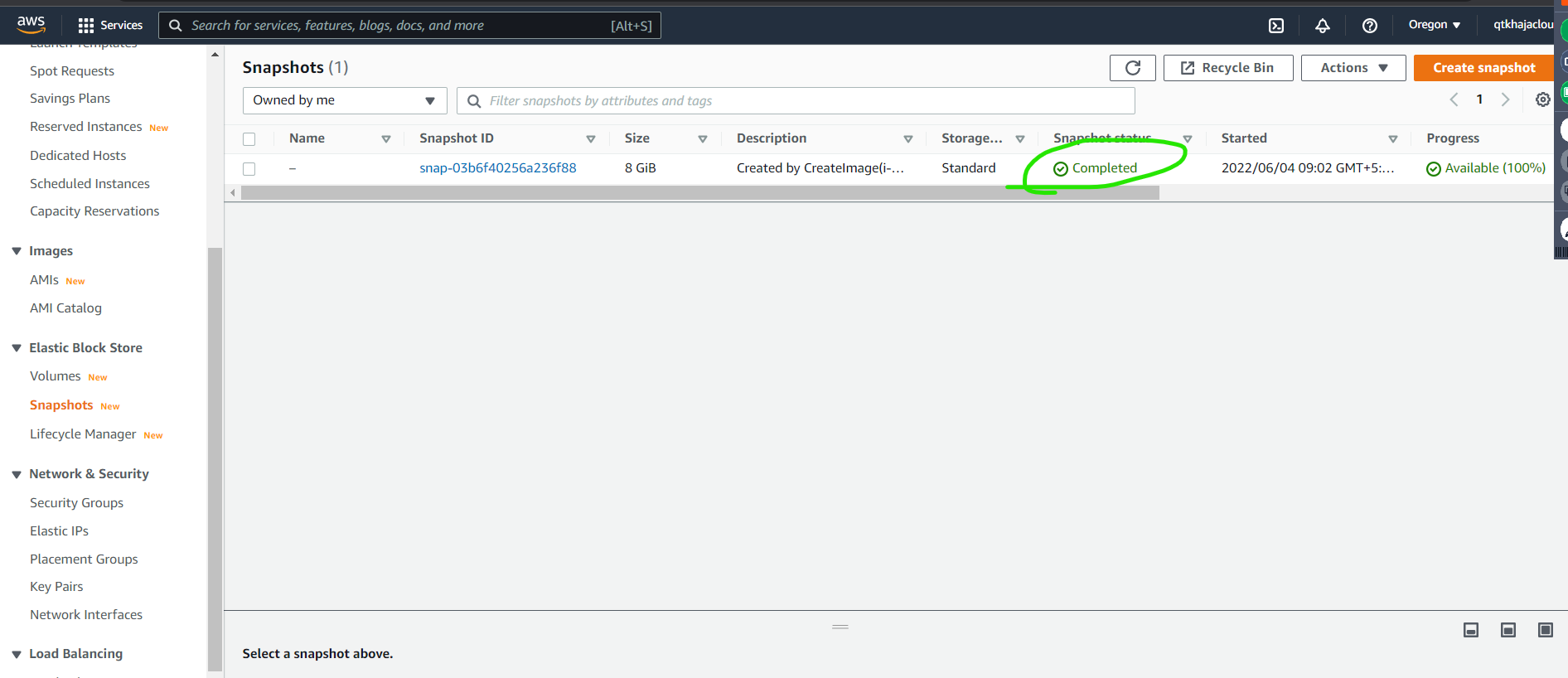Open the notifications bell
The width and height of the screenshot is (1568, 678).
point(1323,26)
